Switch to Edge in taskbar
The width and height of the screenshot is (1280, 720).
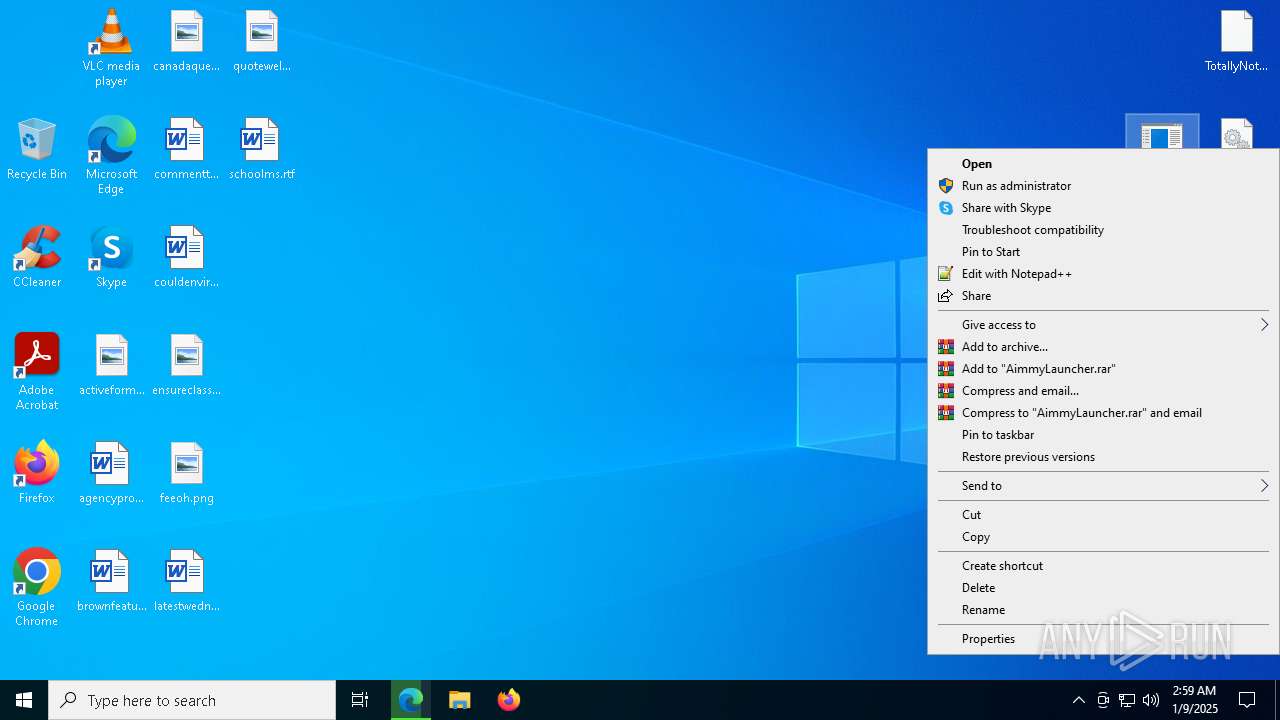(x=411, y=700)
